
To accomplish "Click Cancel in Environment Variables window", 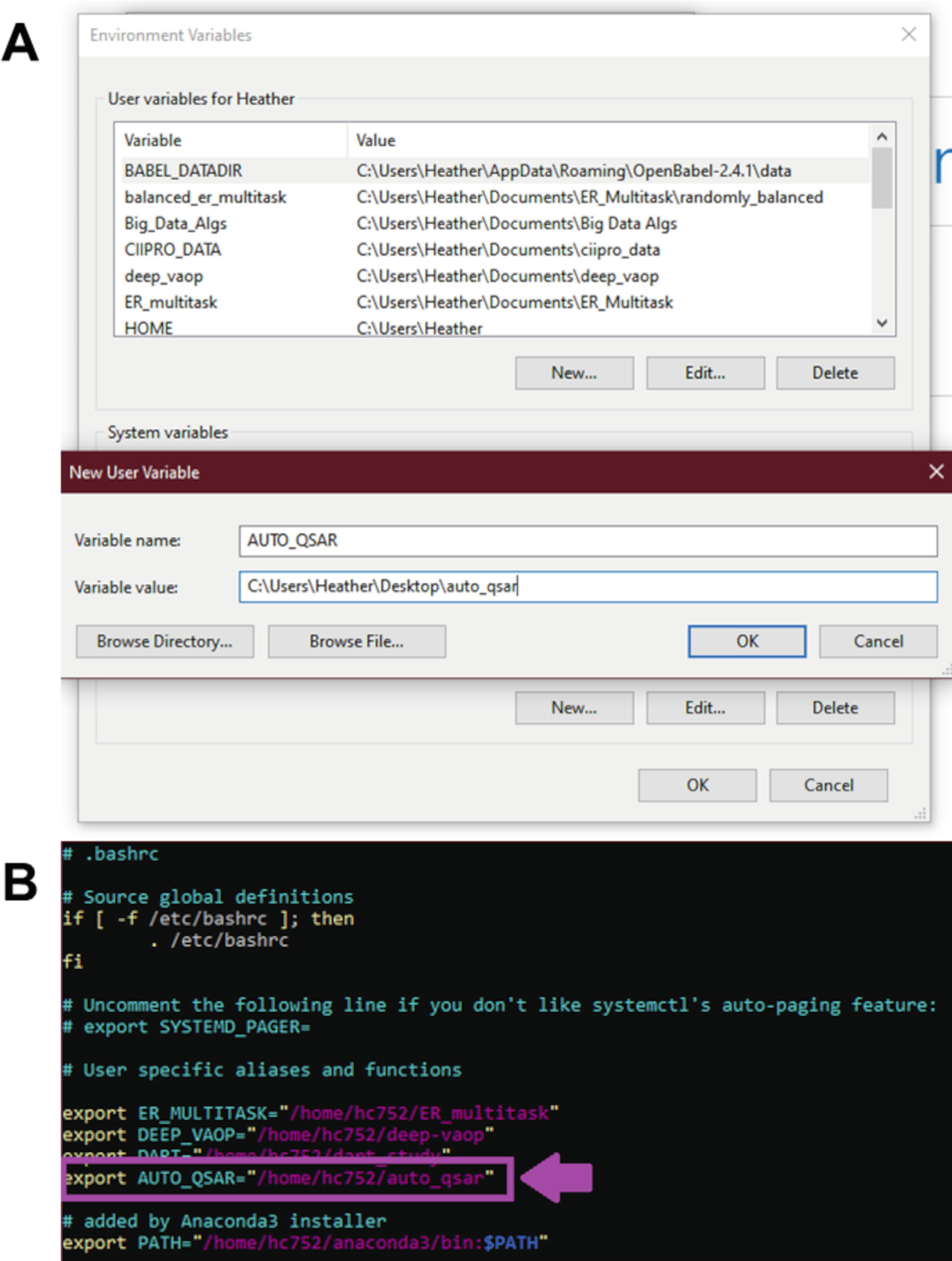I will [x=829, y=785].
